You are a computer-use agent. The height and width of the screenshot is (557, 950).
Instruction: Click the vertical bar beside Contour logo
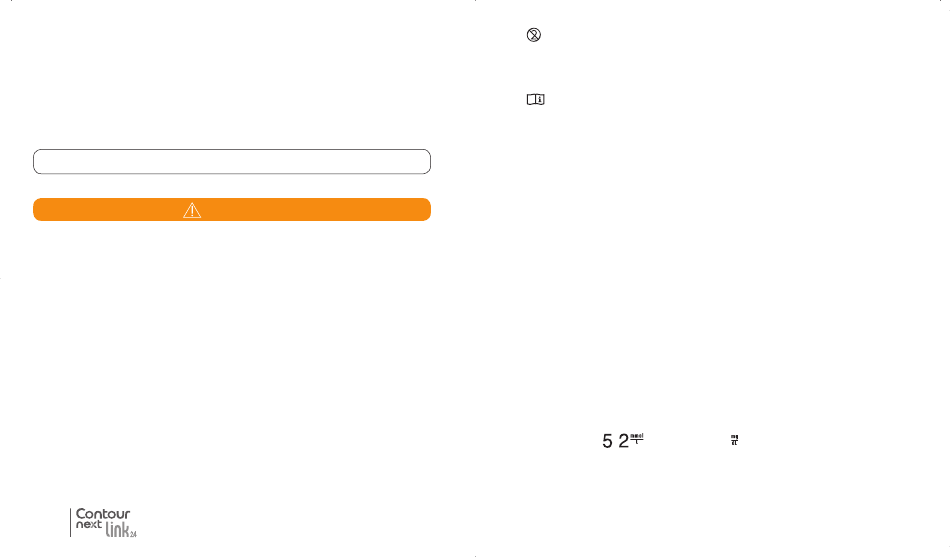coord(70,522)
